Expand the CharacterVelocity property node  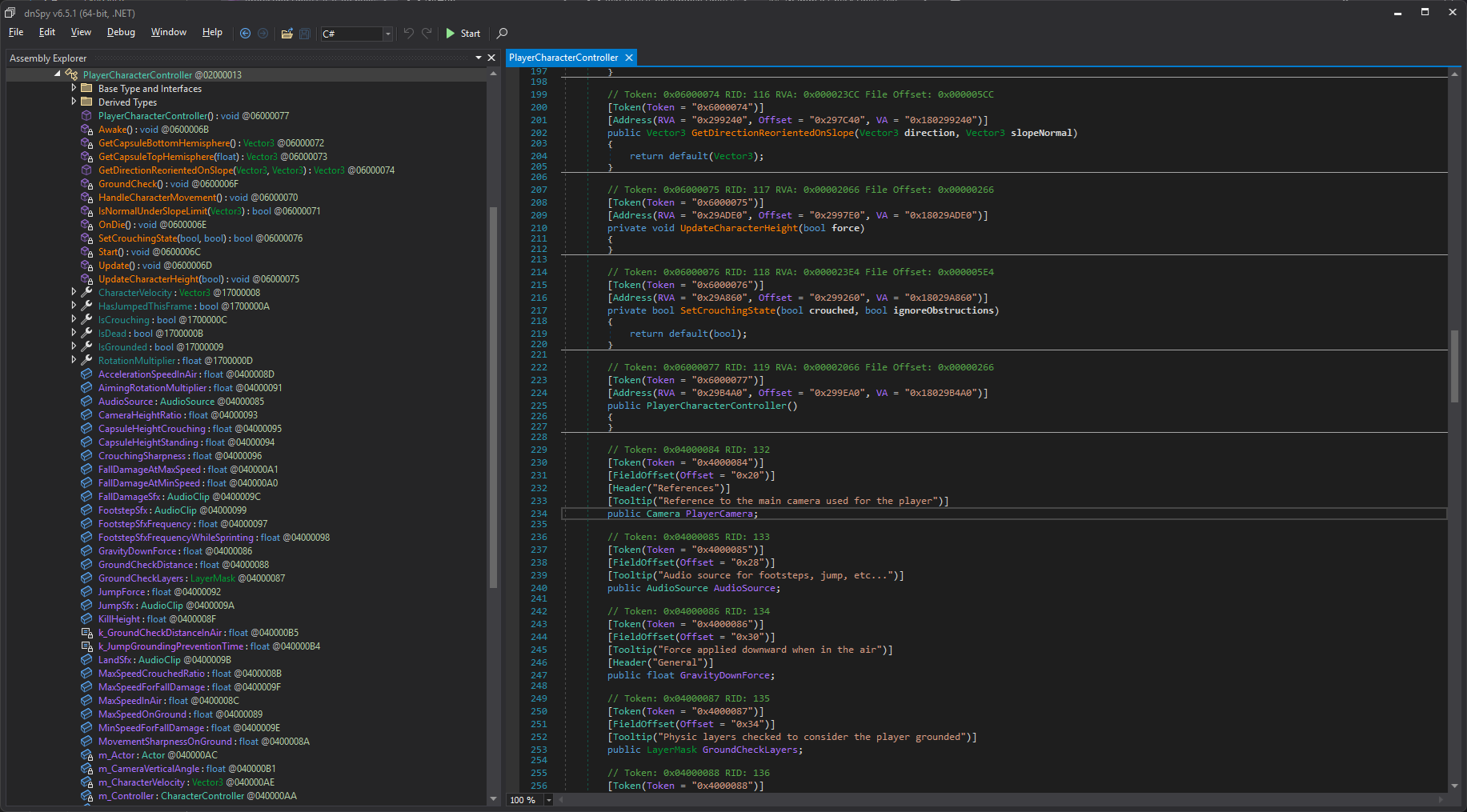pyautogui.click(x=74, y=292)
